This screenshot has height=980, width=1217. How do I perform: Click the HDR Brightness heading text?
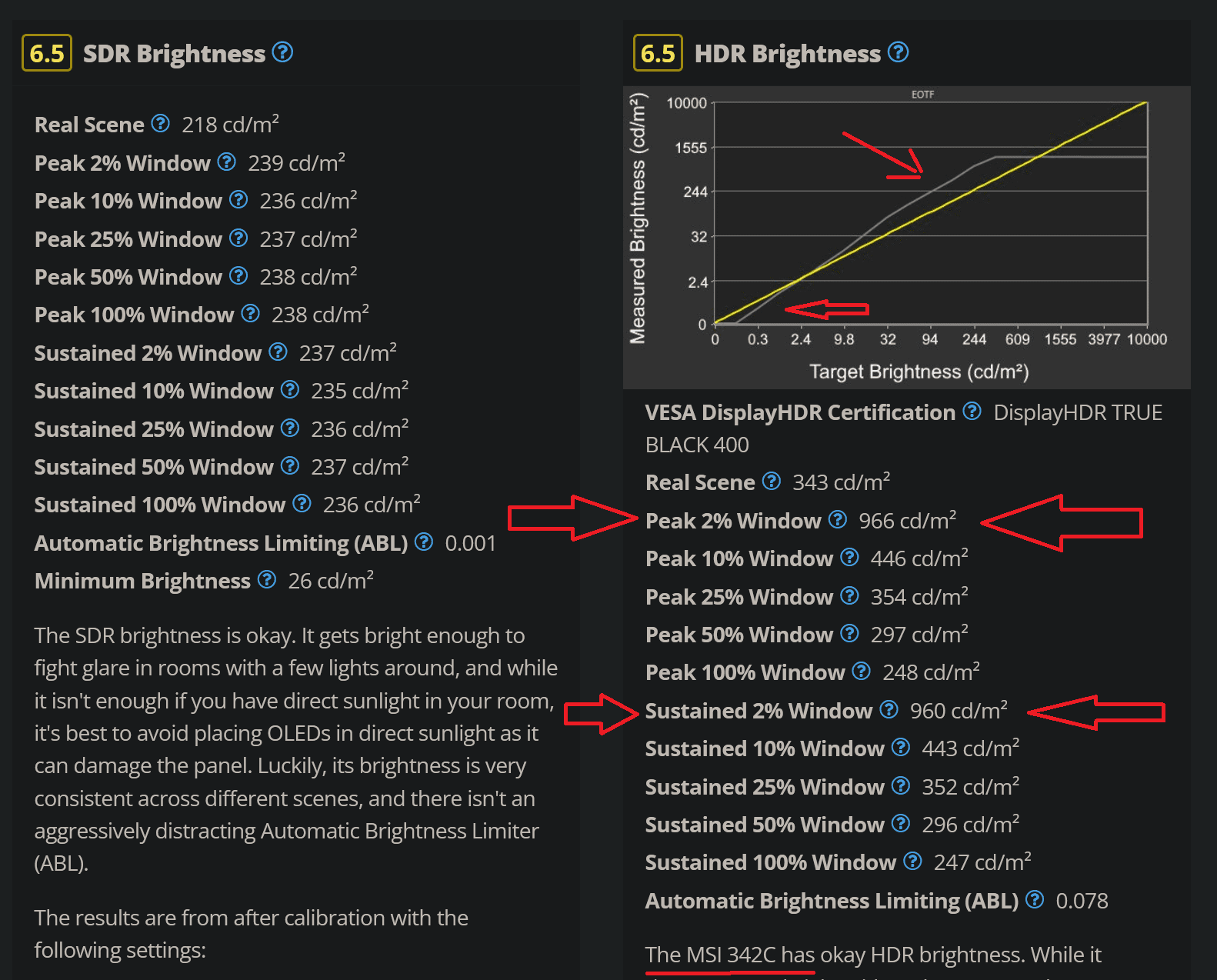(787, 54)
